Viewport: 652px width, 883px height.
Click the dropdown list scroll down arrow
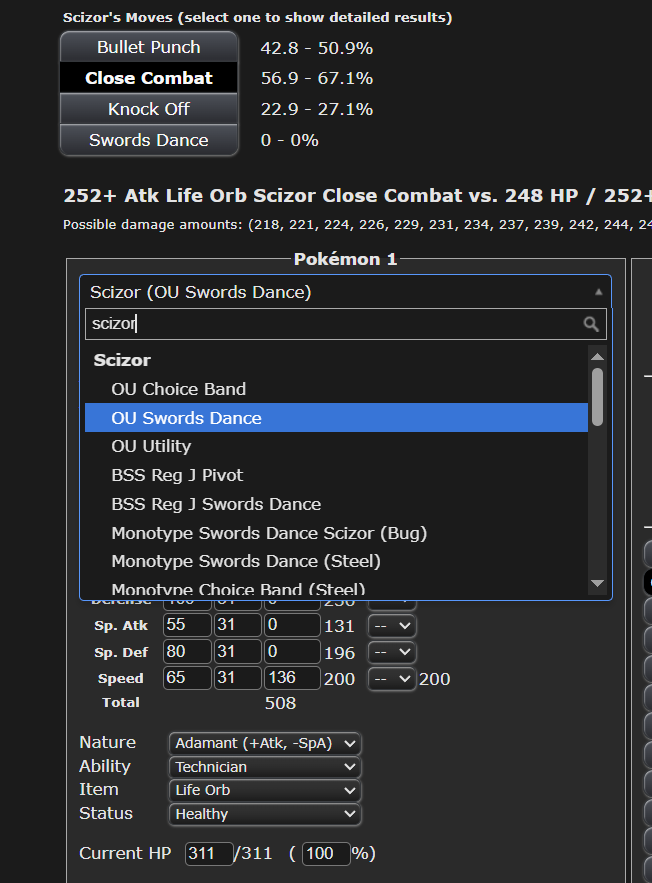click(x=597, y=583)
